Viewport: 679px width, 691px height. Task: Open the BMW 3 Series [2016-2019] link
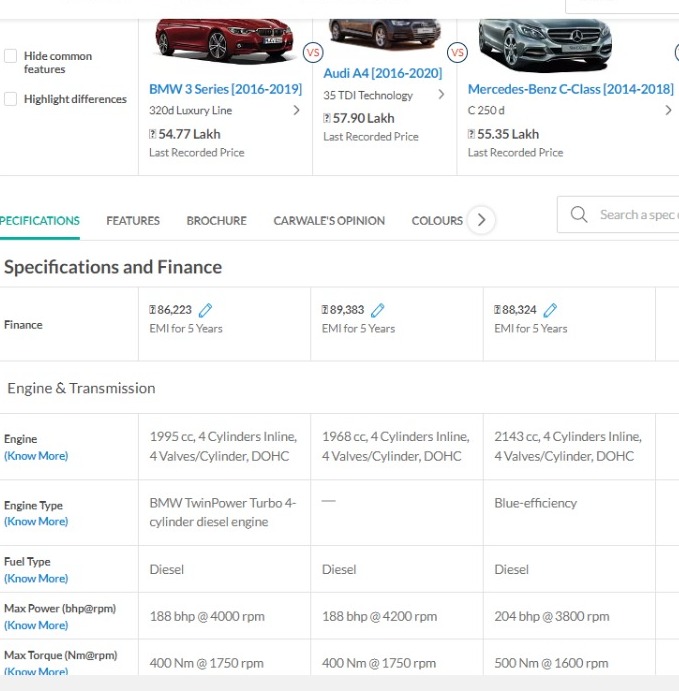click(x=226, y=89)
